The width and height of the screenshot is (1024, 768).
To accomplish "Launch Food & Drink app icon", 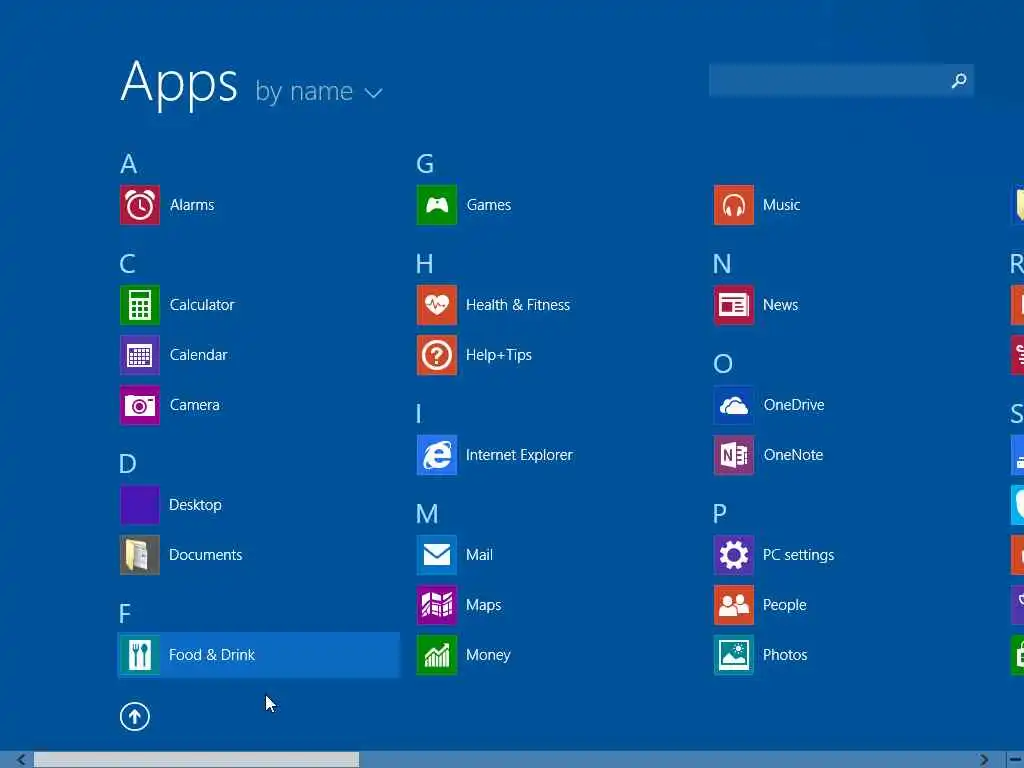I will point(140,655).
